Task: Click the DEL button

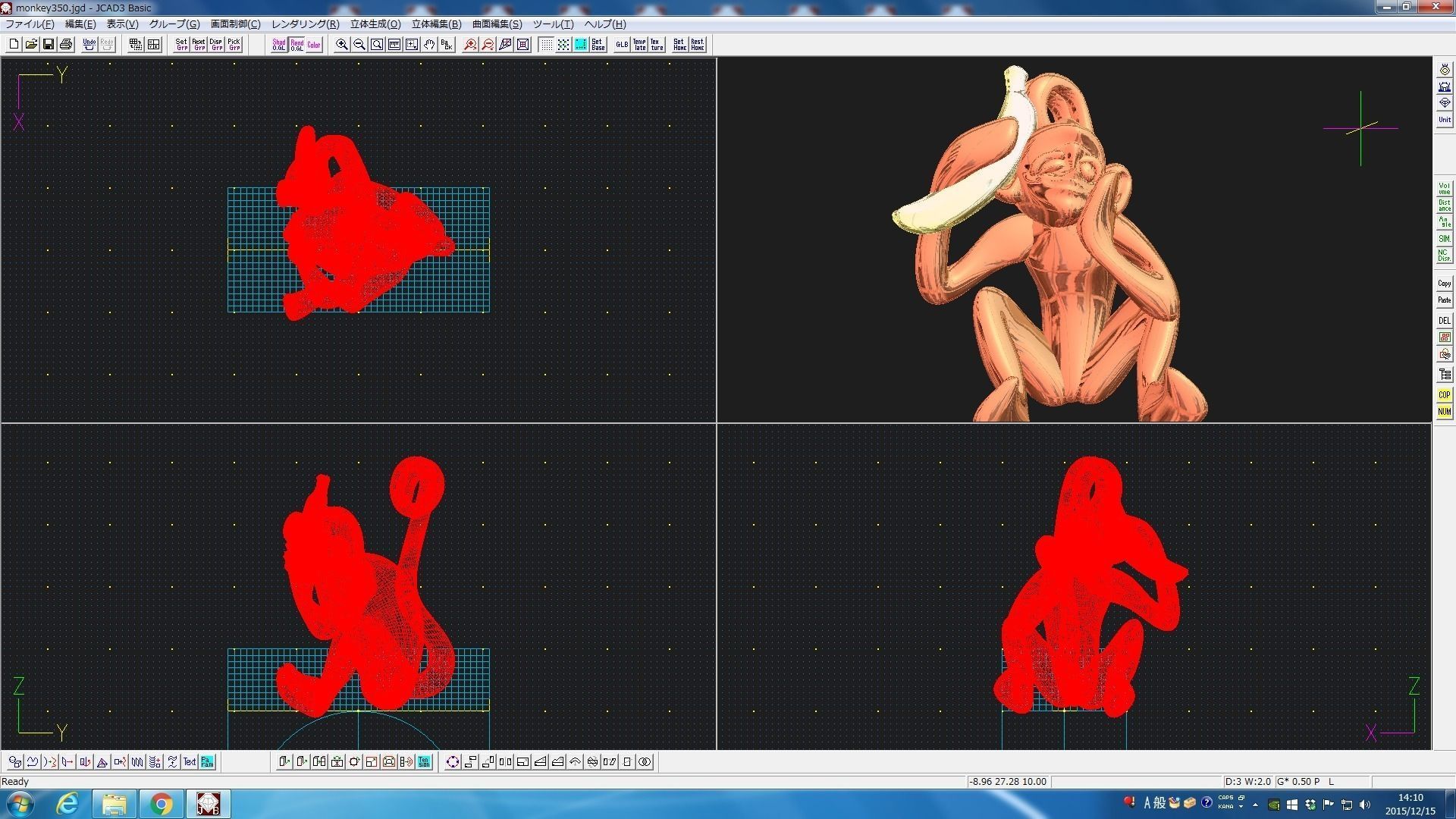Action: (1444, 321)
